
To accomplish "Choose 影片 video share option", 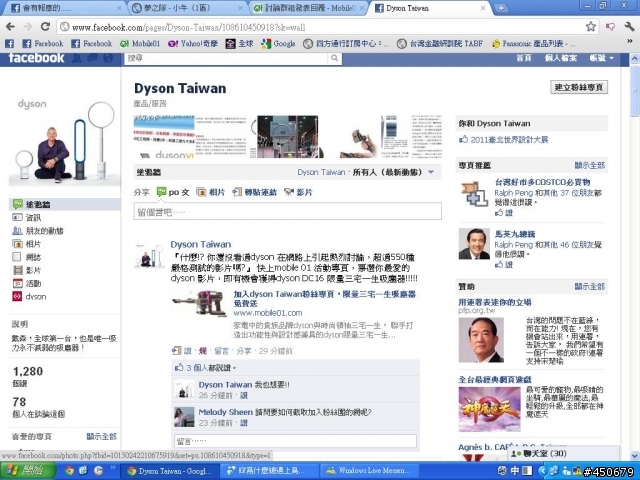I will [x=298, y=192].
